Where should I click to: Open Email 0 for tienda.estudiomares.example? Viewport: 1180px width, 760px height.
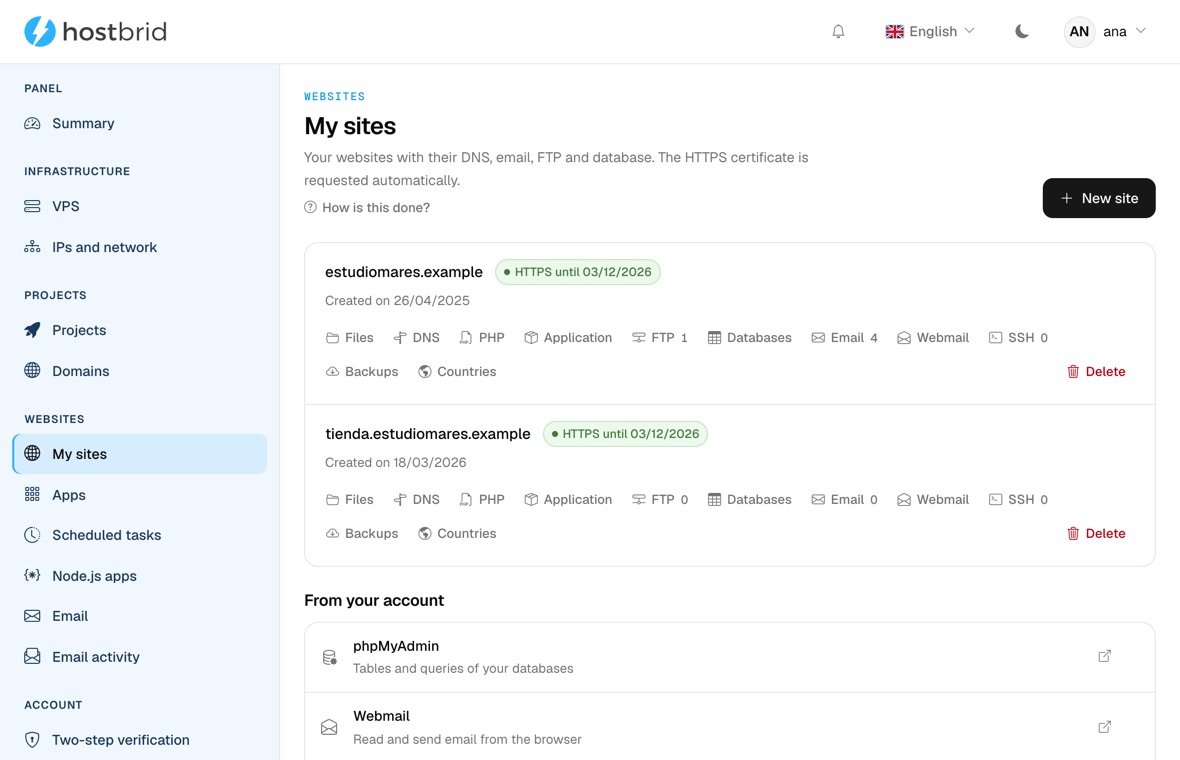point(844,500)
